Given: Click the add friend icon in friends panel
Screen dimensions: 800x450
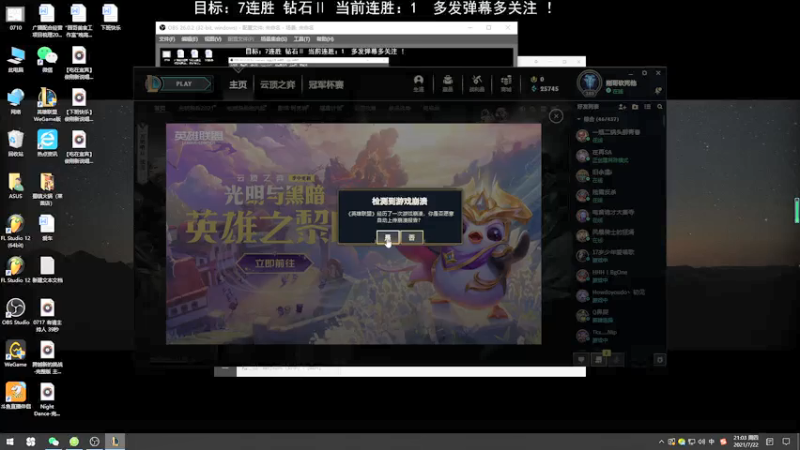Looking at the screenshot, I should coord(622,107).
